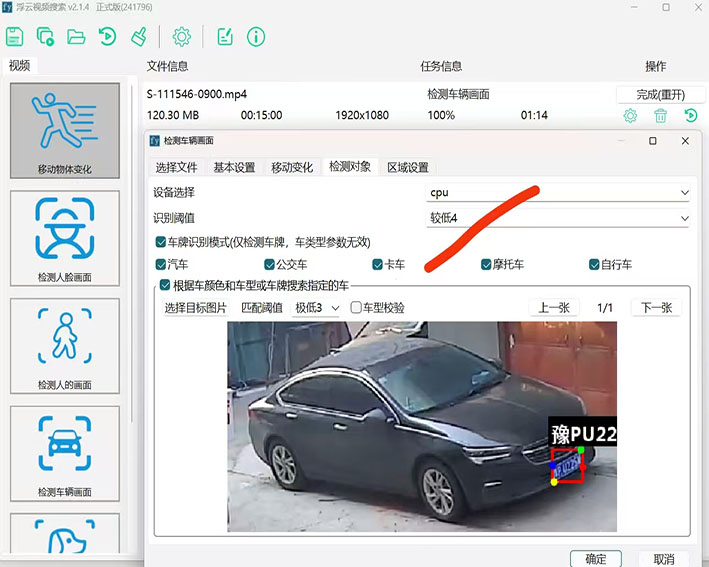Switch to the 区域设置 tab

[x=407, y=167]
